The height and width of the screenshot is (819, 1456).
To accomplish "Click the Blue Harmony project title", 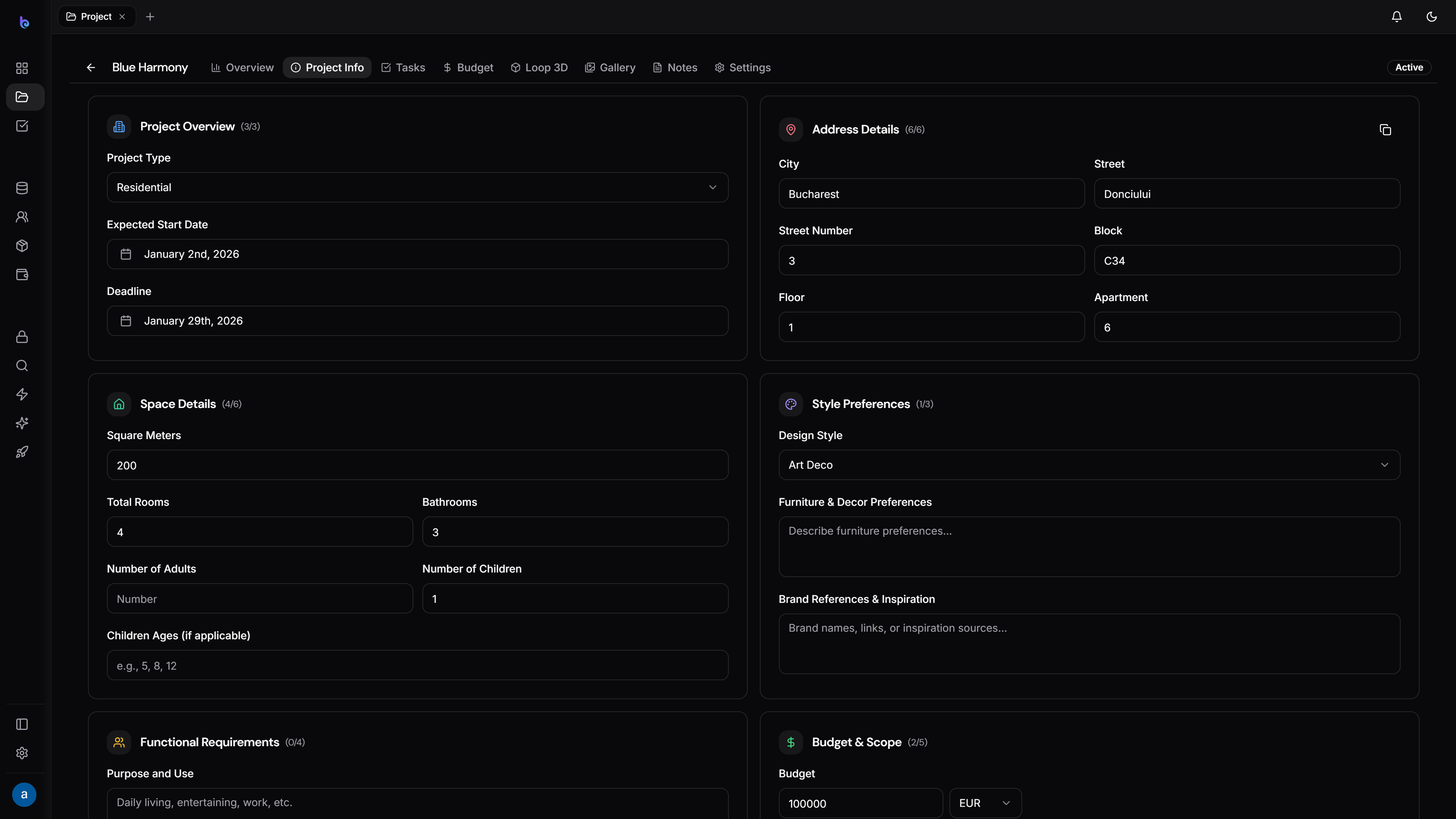I will pos(150,67).
